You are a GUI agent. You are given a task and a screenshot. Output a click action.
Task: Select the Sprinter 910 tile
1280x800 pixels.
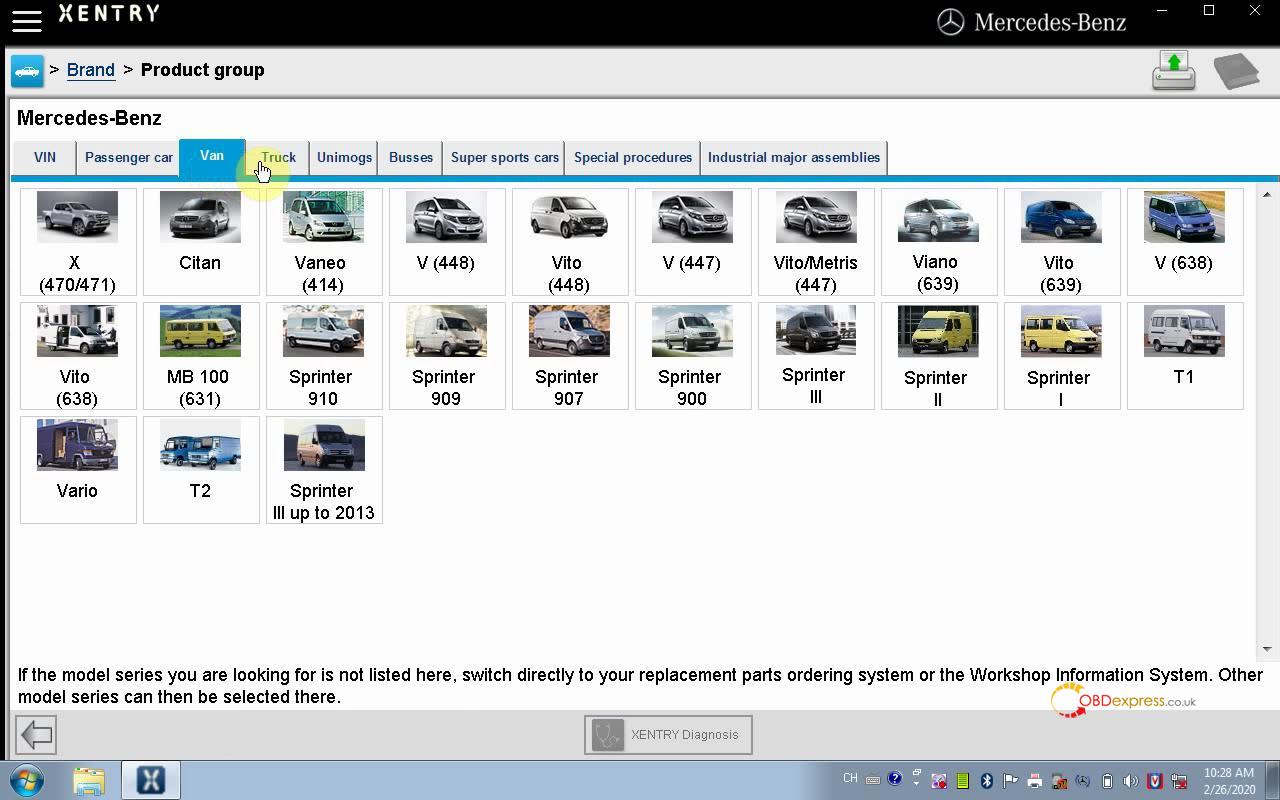point(324,356)
